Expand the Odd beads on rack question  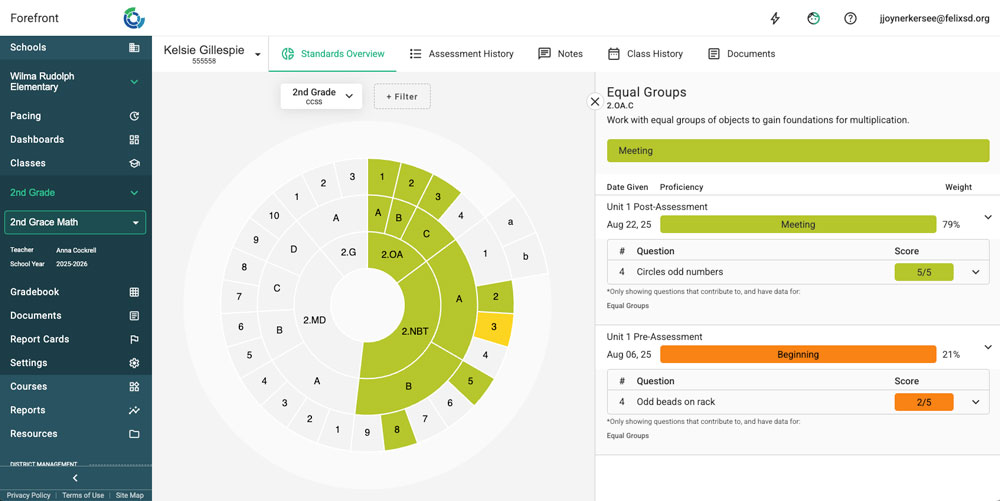976,402
